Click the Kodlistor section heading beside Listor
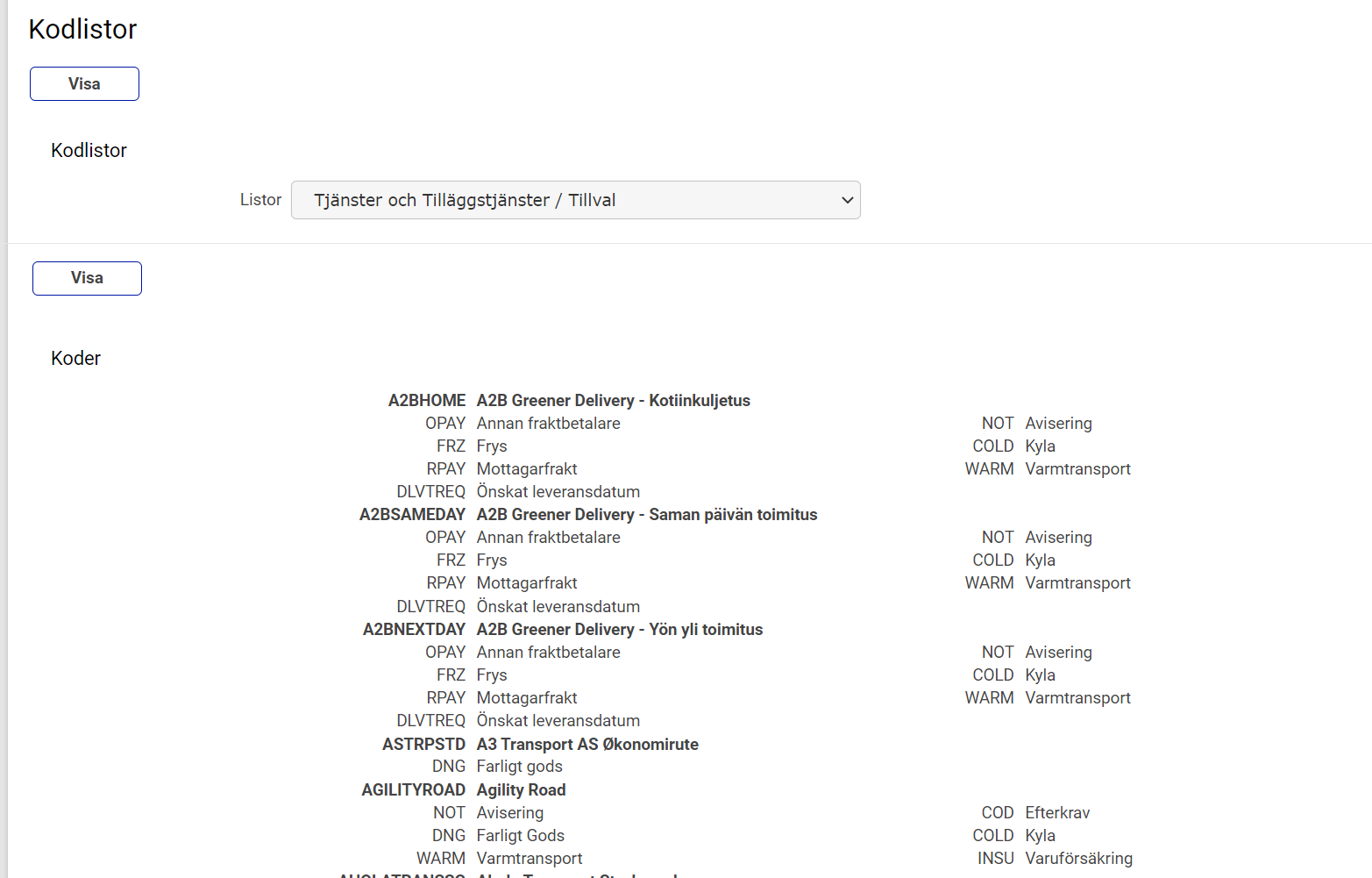This screenshot has height=878, width=1372. click(x=89, y=150)
